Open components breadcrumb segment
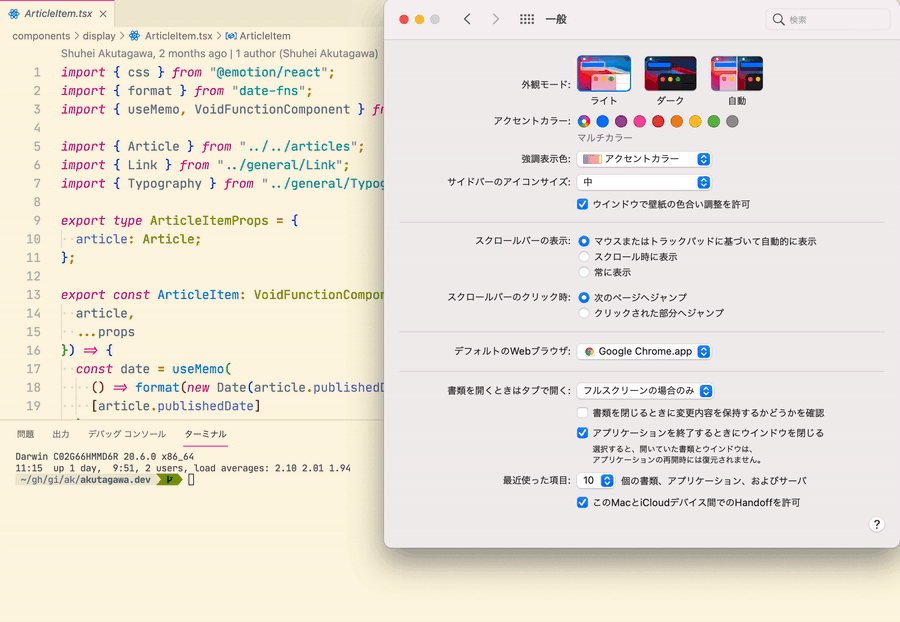This screenshot has height=622, width=900. click(41, 36)
